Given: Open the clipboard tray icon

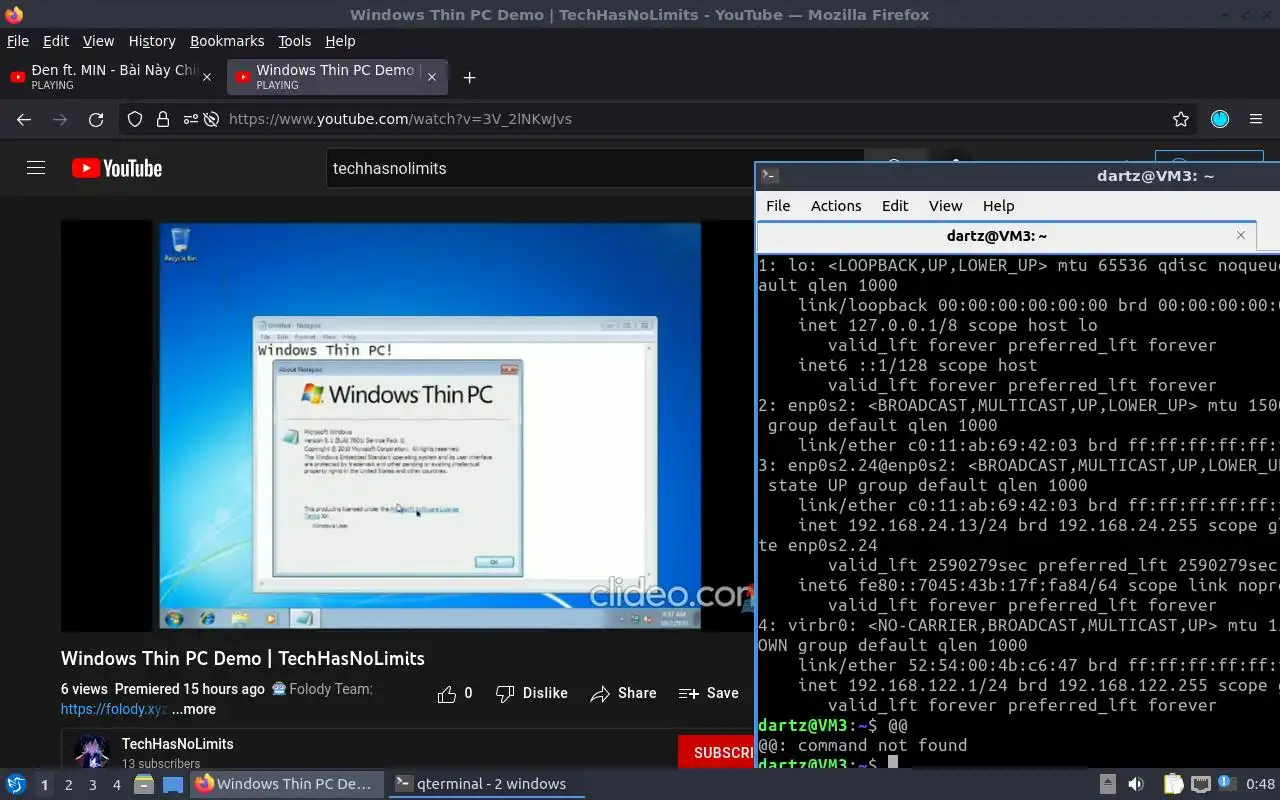Looking at the screenshot, I should pos(1173,784).
